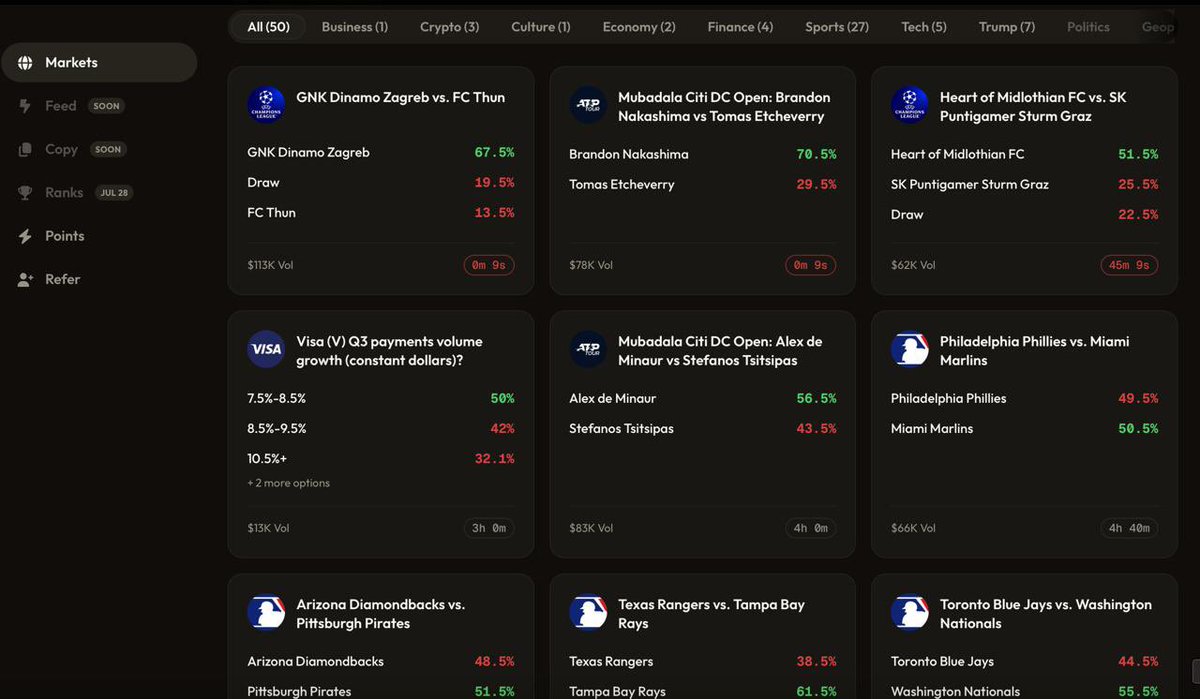Click MLB logo on Diamondbacks vs Pirates card
Screen dimensions: 1200x699
[266, 612]
